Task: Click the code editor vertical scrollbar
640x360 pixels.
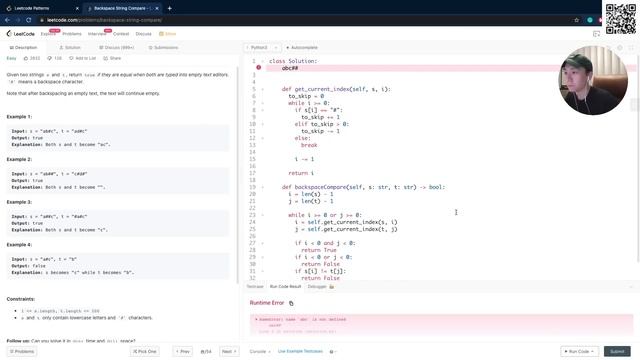Action: 638,159
